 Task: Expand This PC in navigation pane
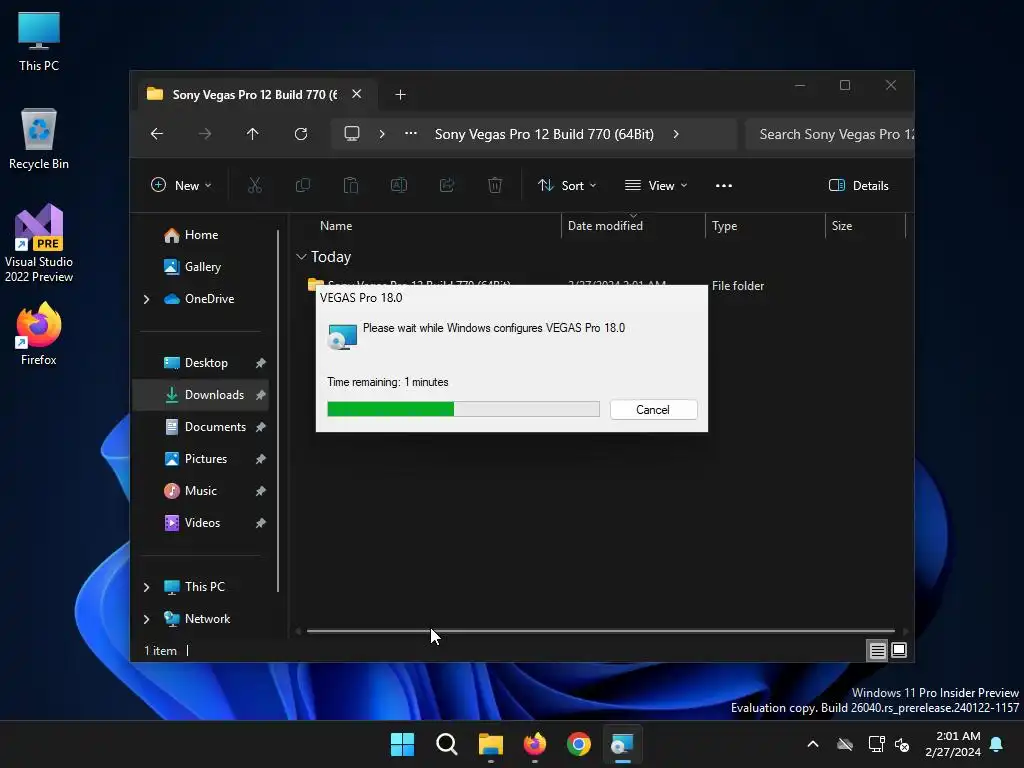tap(146, 587)
